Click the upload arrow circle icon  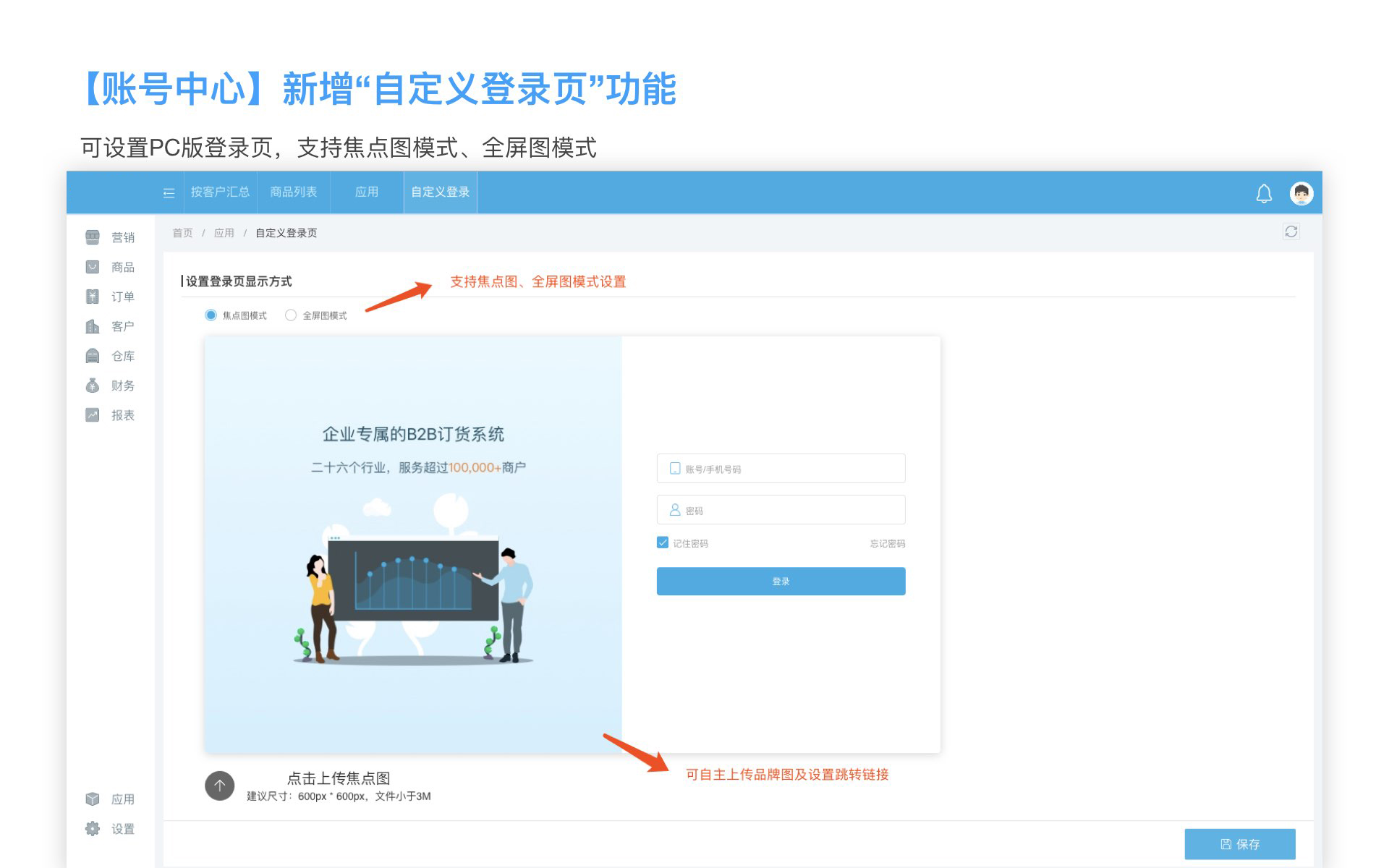[x=219, y=786]
